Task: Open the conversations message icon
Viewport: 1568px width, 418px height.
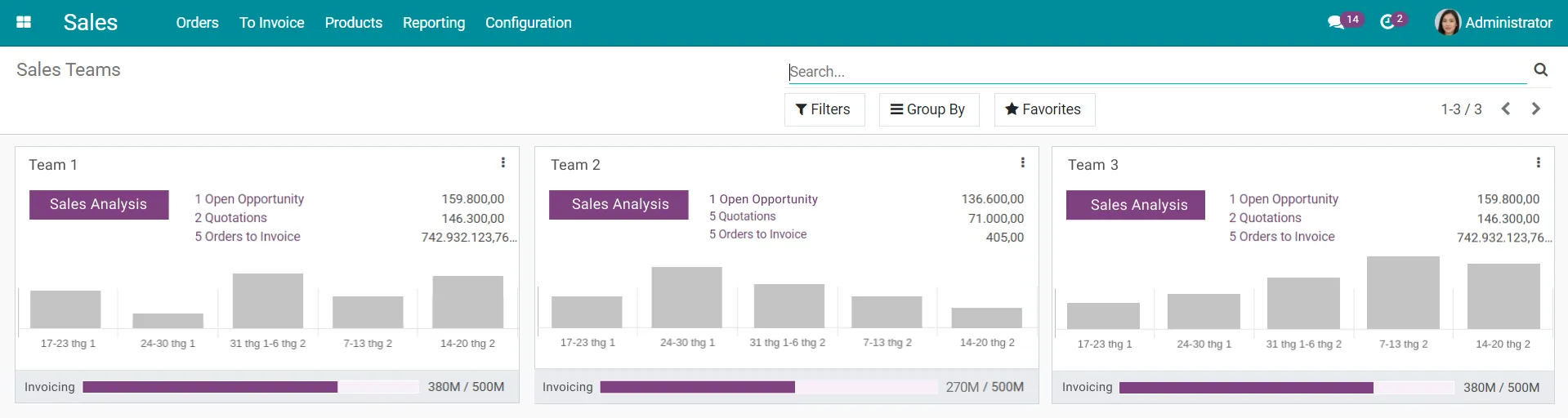Action: pyautogui.click(x=1336, y=22)
